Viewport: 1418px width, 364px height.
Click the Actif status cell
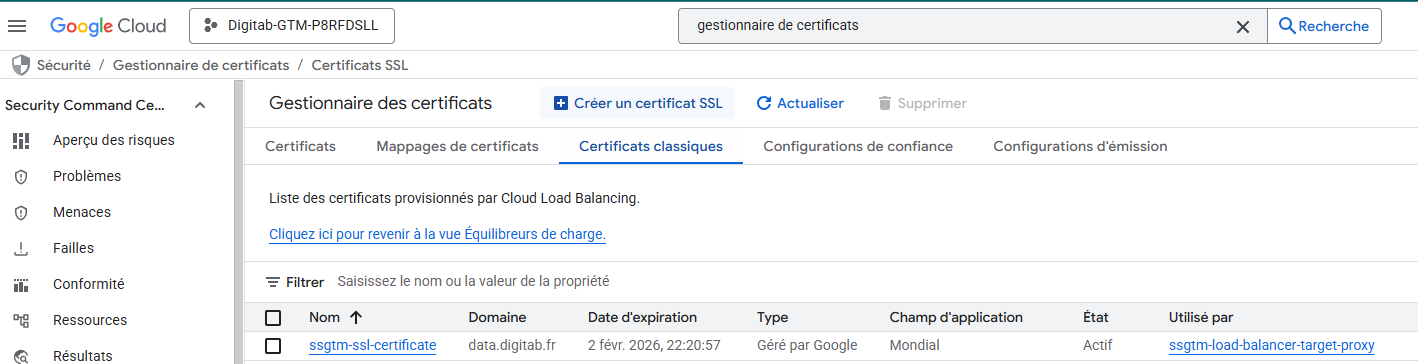coord(1098,345)
